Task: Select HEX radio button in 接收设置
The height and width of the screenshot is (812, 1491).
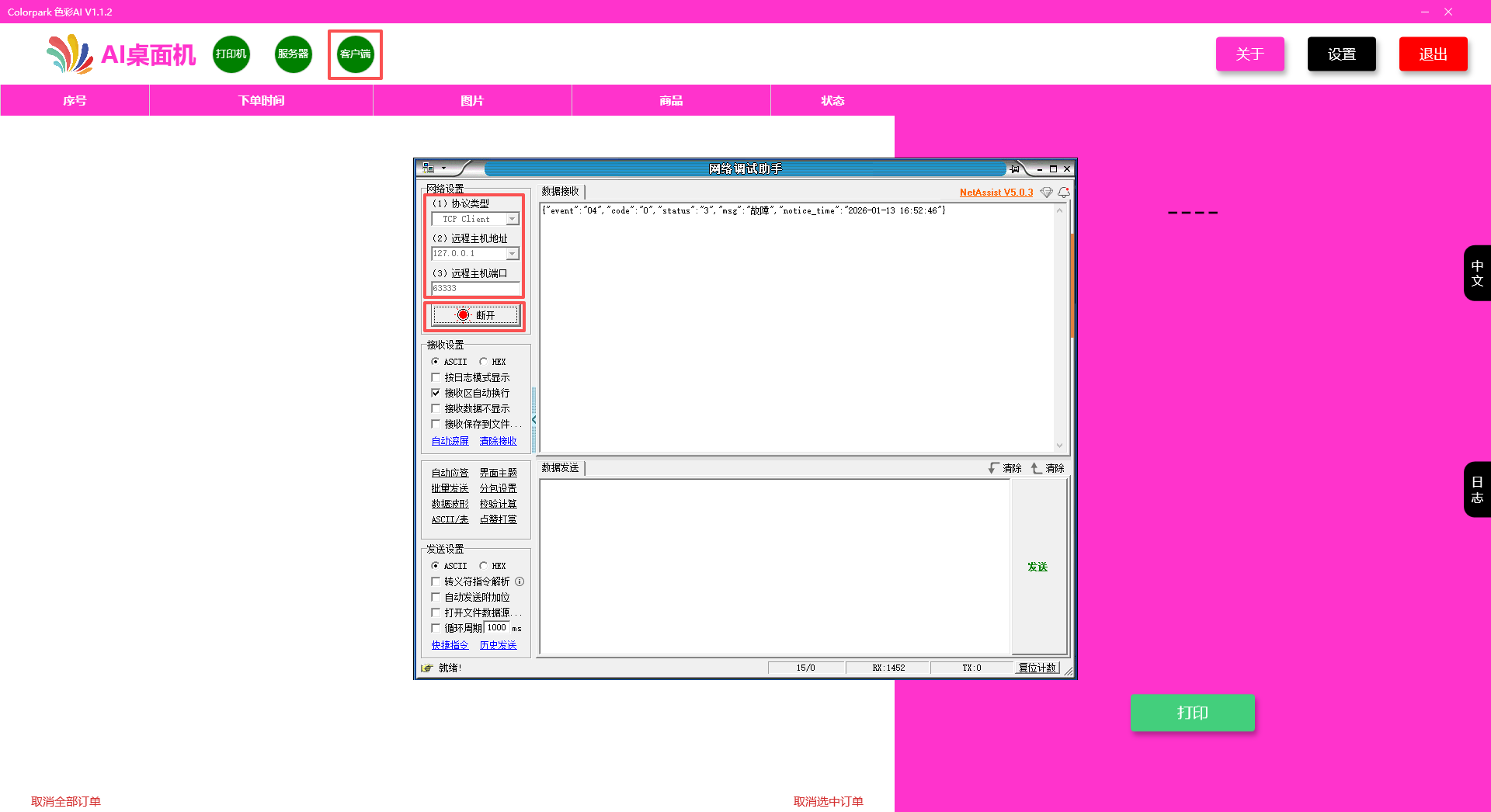Action: [484, 362]
